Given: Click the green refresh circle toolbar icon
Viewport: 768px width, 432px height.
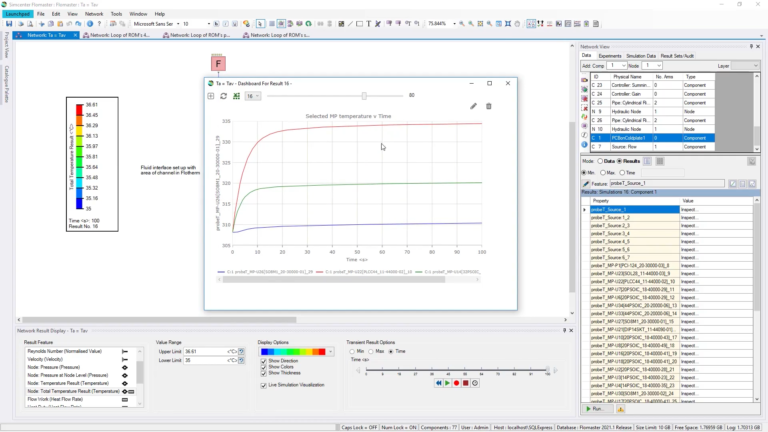Looking at the screenshot, I should (x=309, y=24).
